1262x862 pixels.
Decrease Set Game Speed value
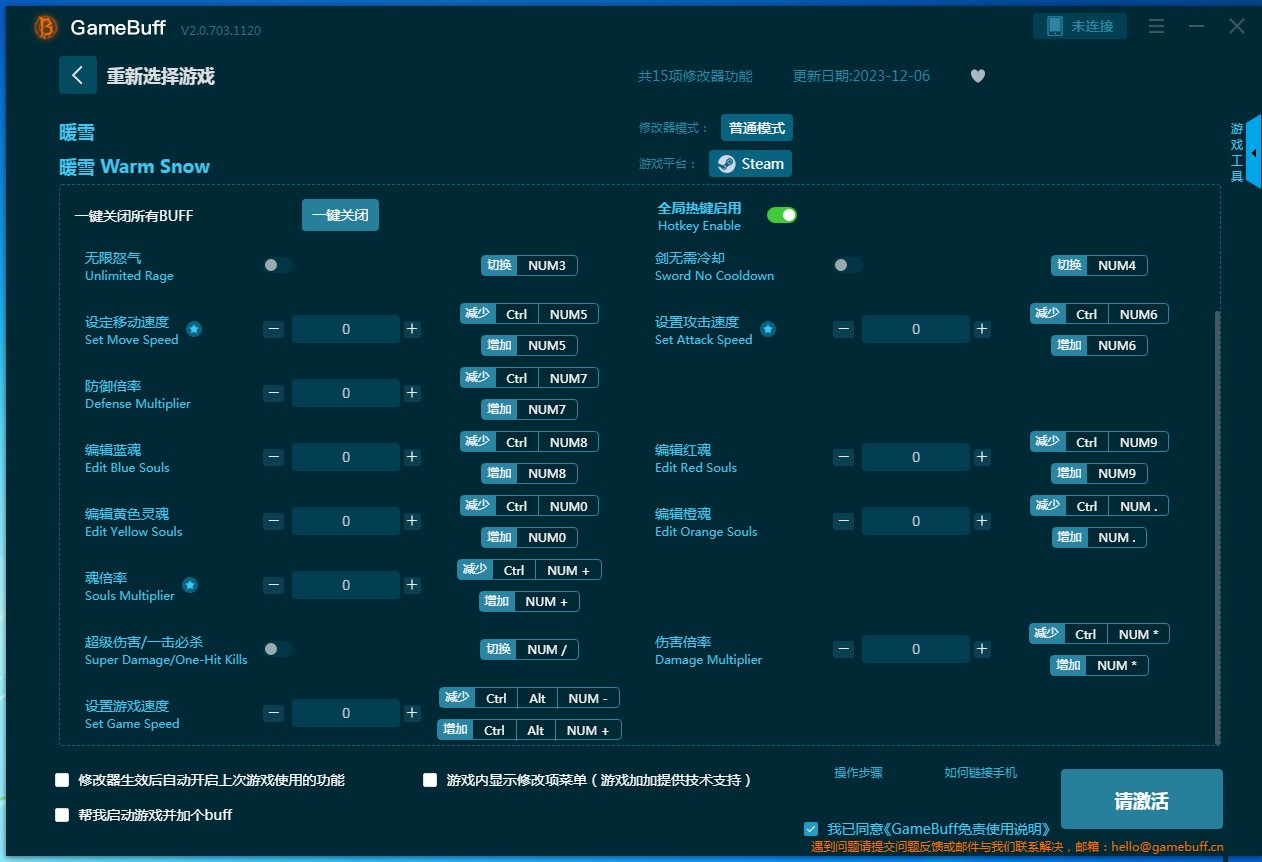click(273, 713)
